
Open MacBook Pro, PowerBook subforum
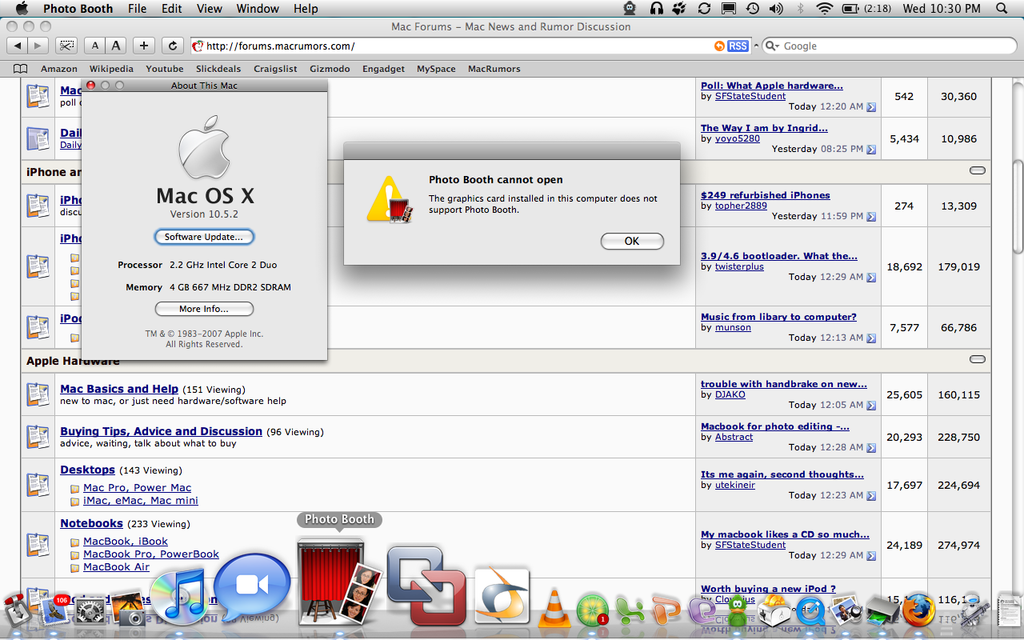click(x=151, y=554)
